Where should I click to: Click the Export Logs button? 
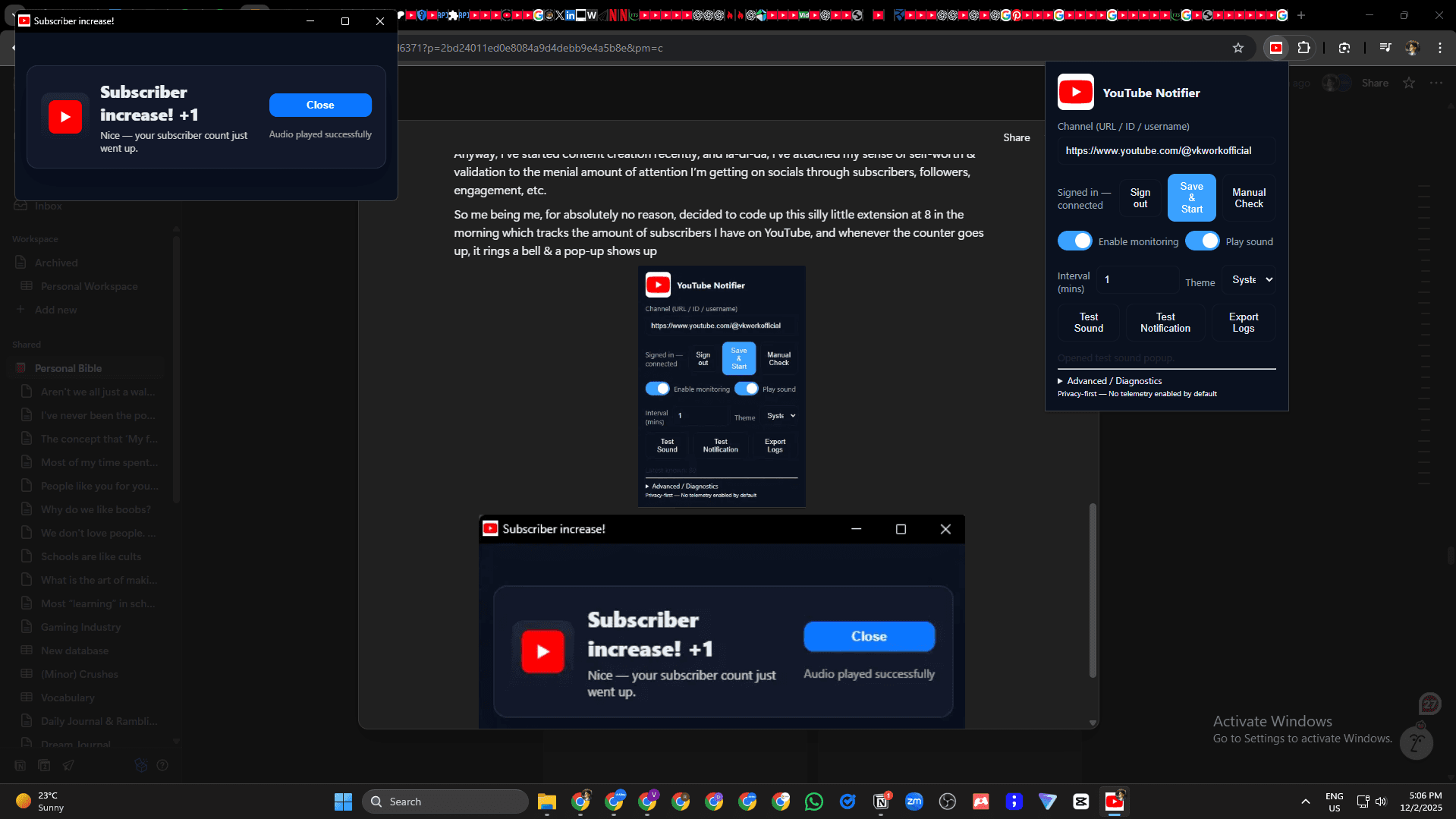pos(1244,323)
